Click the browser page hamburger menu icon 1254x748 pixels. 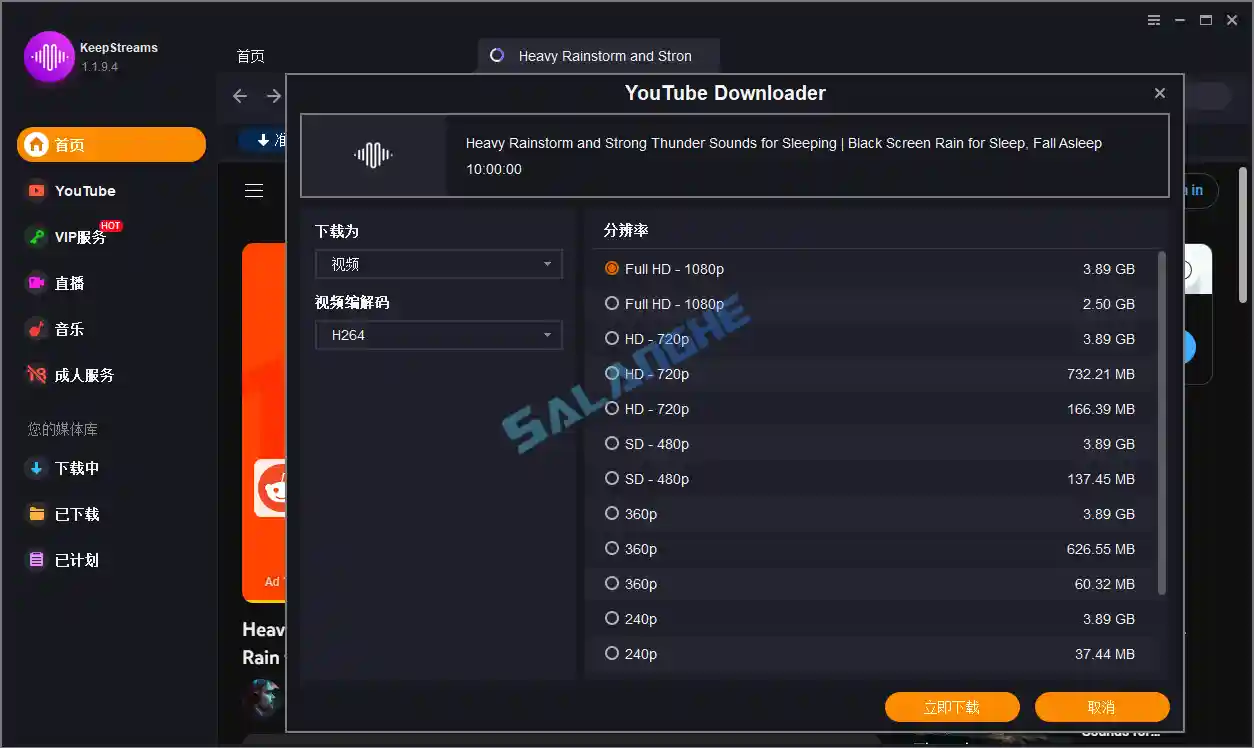pos(254,190)
